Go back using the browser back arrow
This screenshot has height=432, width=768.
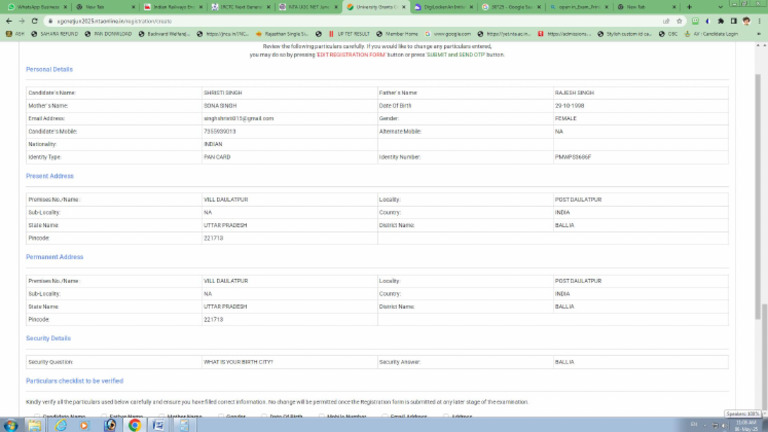pyautogui.click(x=9, y=21)
